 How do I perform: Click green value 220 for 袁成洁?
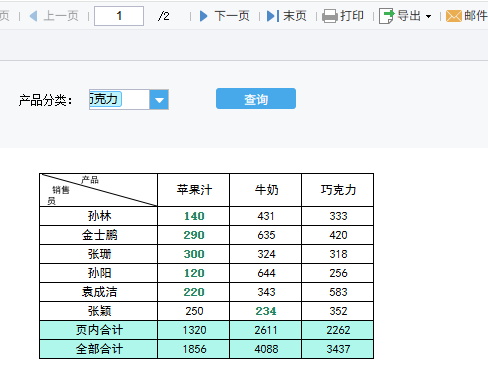click(x=194, y=292)
